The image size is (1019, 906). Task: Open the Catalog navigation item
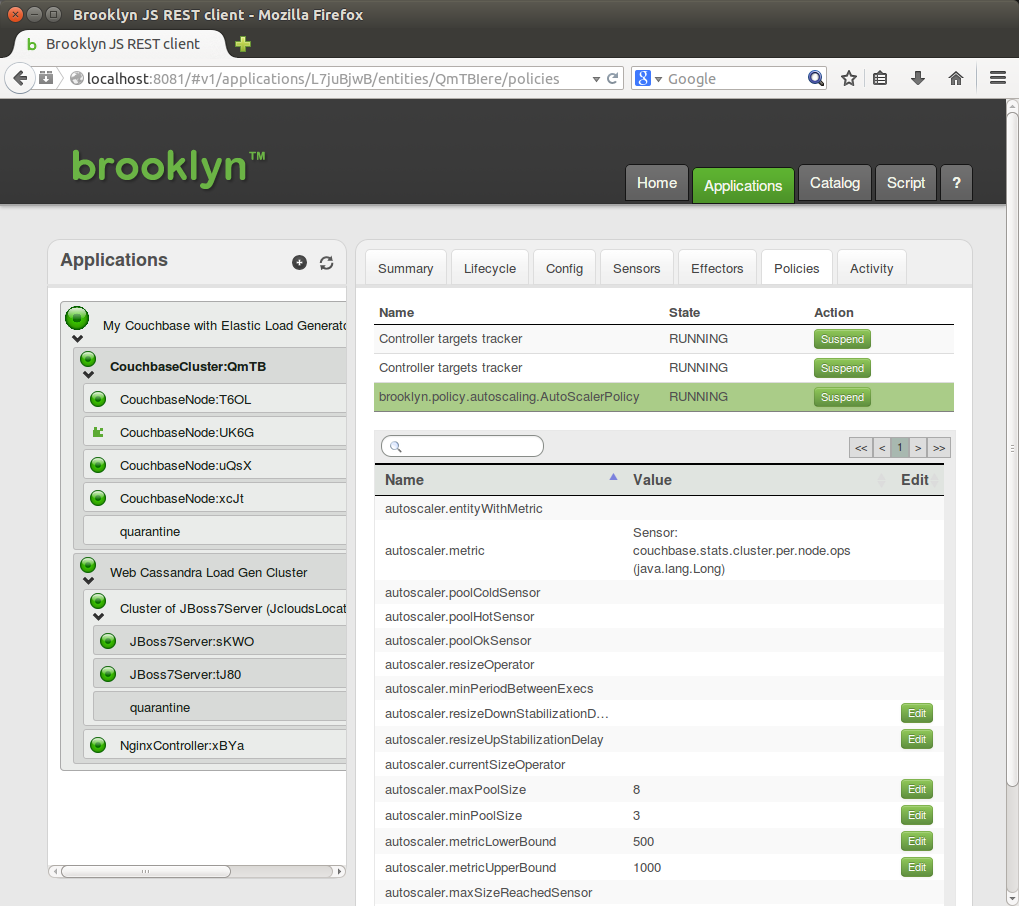(x=834, y=183)
